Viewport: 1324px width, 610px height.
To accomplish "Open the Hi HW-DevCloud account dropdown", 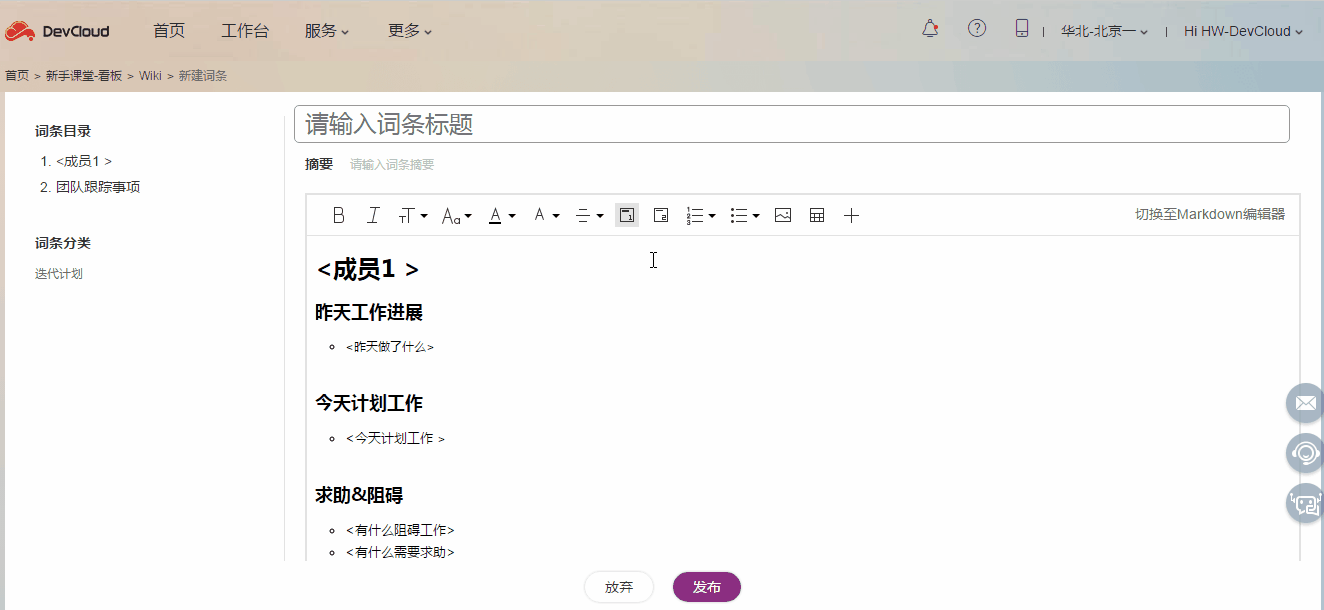I will point(1241,31).
